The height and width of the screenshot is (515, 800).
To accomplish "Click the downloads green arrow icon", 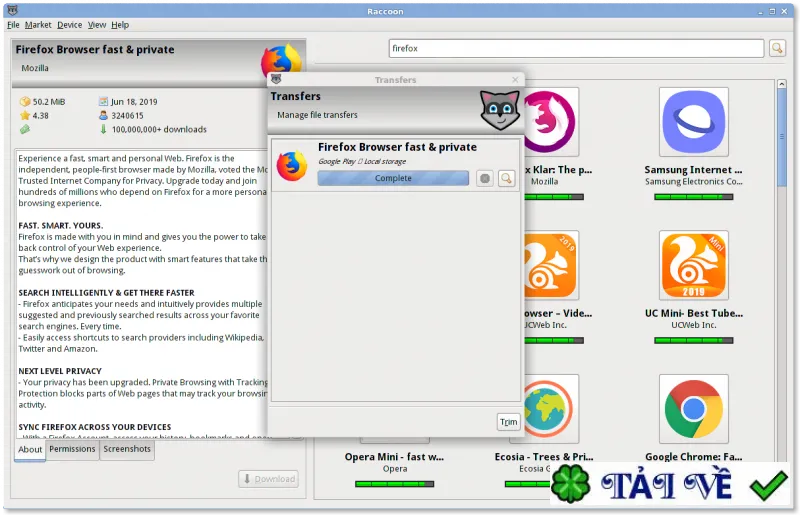I will [104, 129].
